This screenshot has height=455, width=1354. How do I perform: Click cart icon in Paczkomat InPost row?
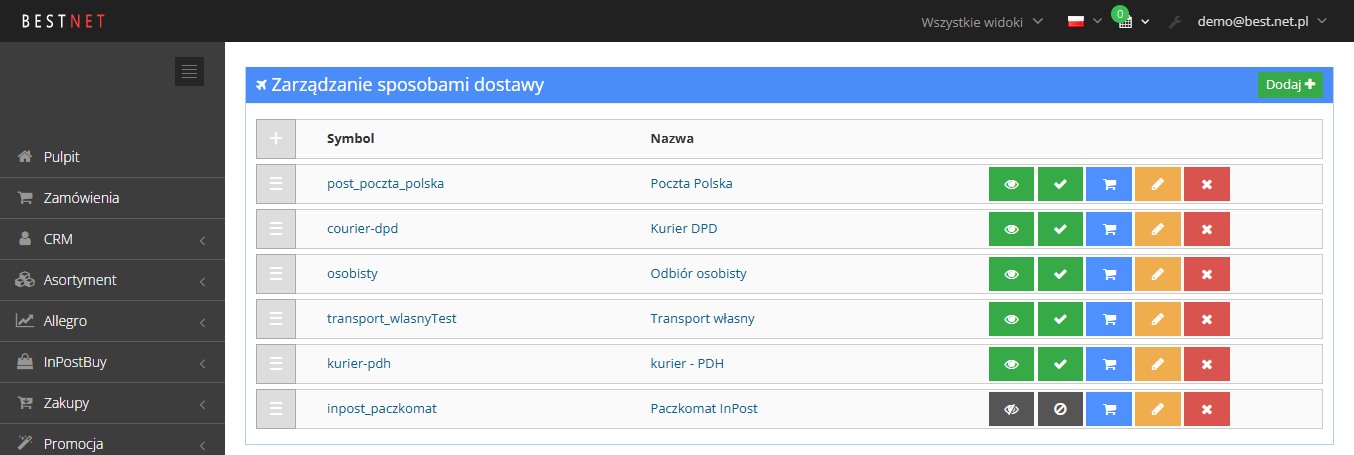click(x=1109, y=409)
